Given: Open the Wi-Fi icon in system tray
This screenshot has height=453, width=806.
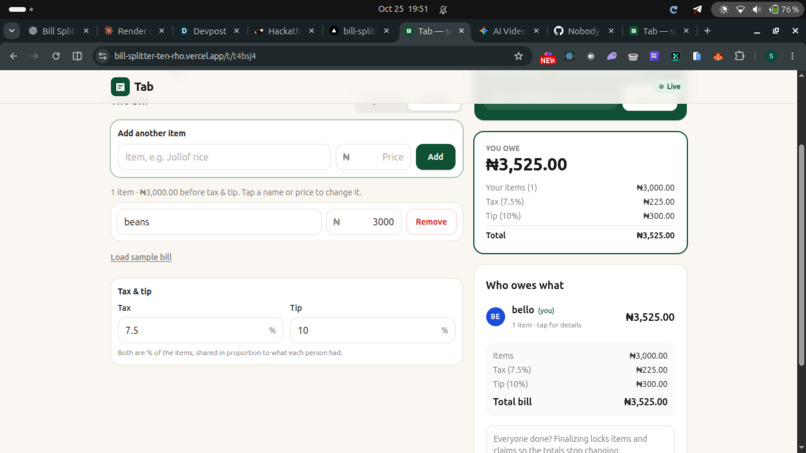Looking at the screenshot, I should click(x=740, y=9).
